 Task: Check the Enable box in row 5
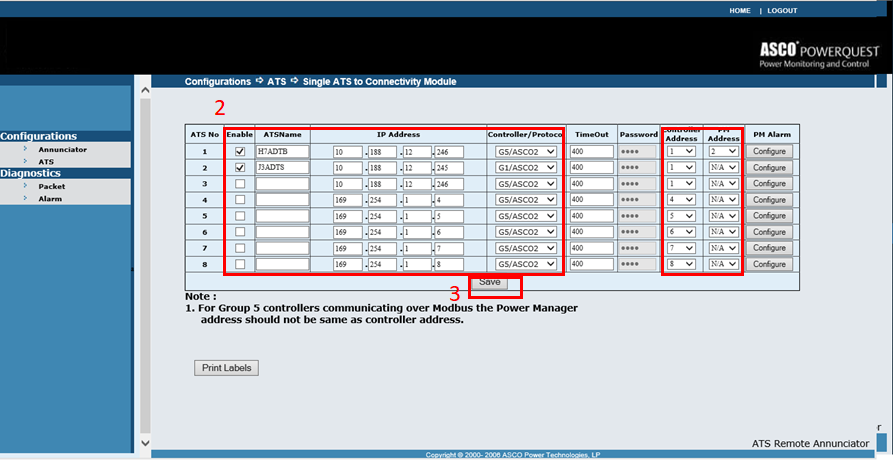[x=240, y=216]
